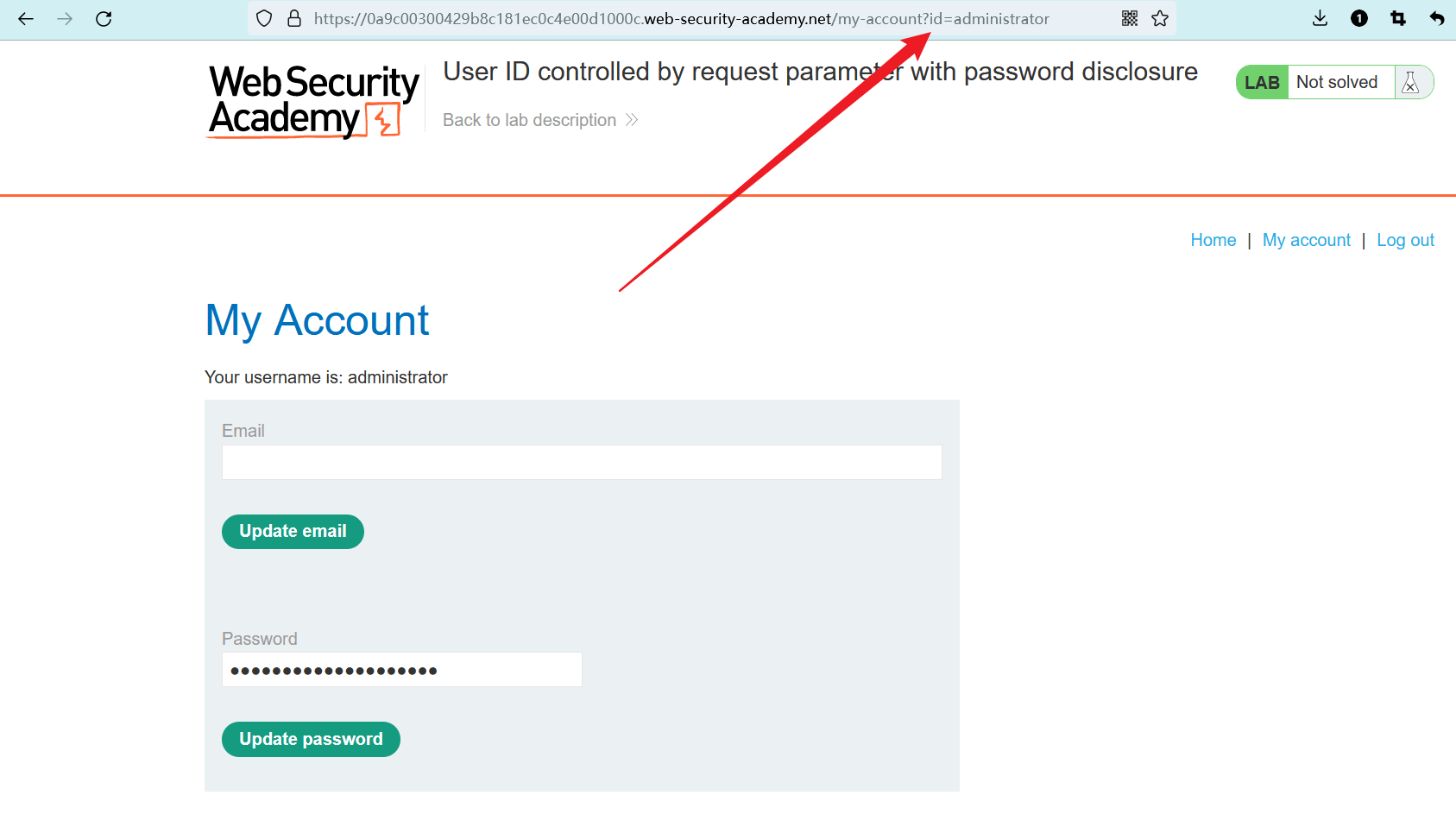Click the curved undo arrow toolbar icon
Image resolution: width=1456 pixels, height=827 pixels.
(x=1437, y=19)
